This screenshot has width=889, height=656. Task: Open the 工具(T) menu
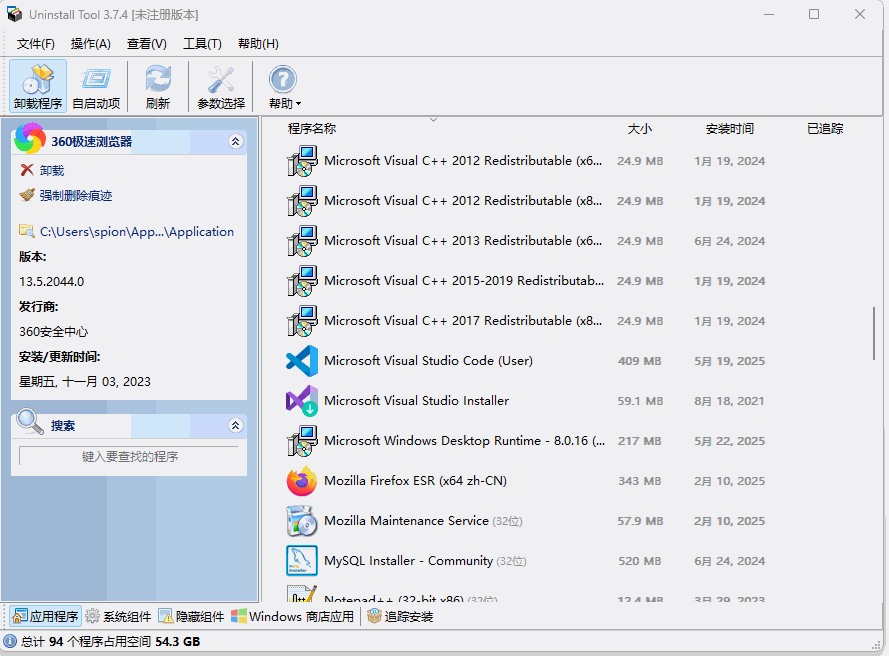202,44
